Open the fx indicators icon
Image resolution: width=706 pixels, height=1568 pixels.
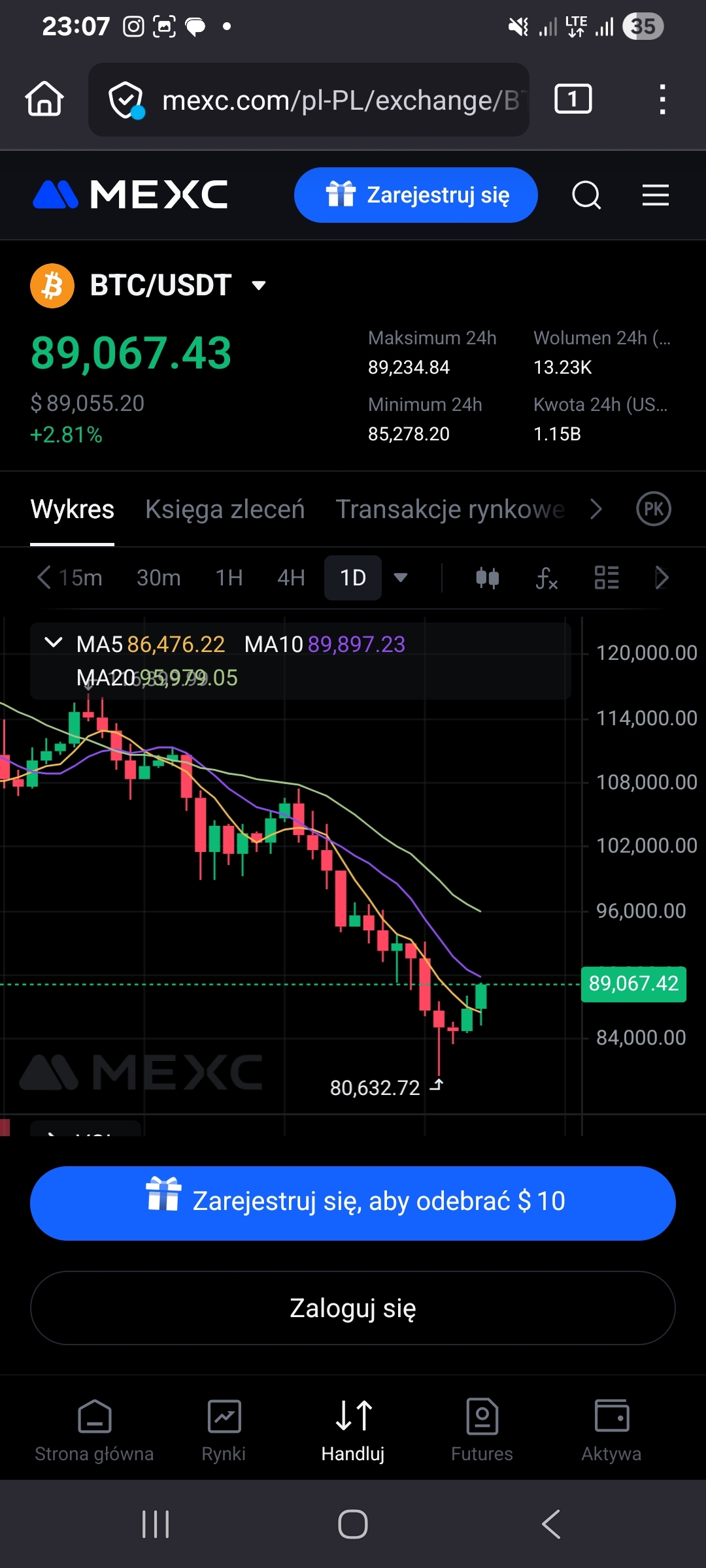click(546, 578)
